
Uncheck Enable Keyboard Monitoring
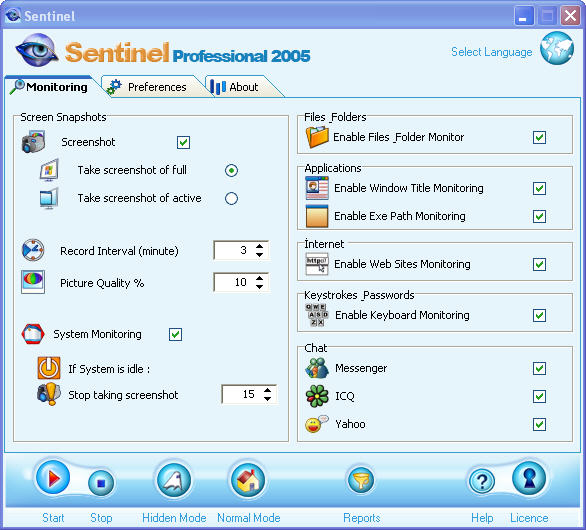point(539,315)
